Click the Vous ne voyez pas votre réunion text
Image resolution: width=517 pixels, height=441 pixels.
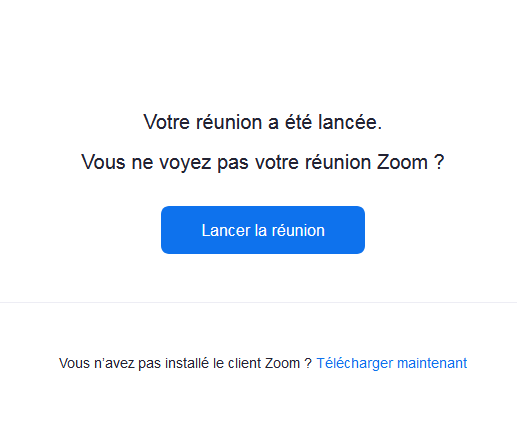pyautogui.click(x=226, y=163)
